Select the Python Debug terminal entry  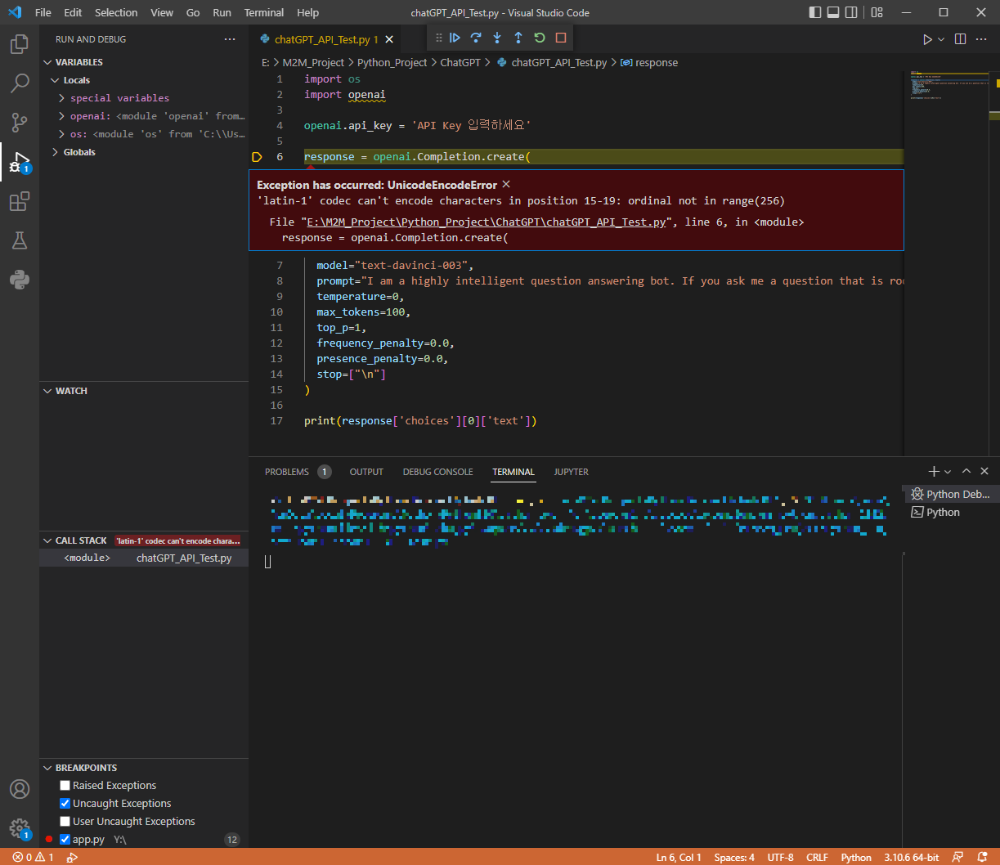[x=950, y=494]
